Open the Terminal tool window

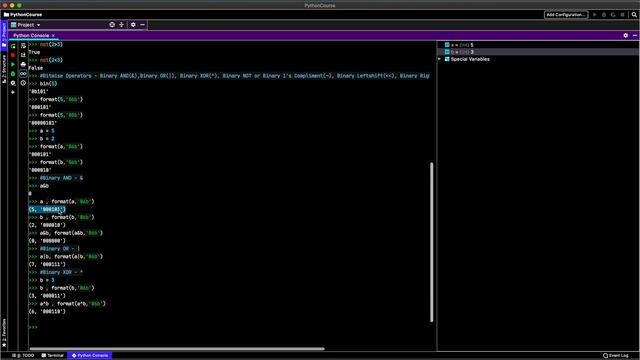53,356
